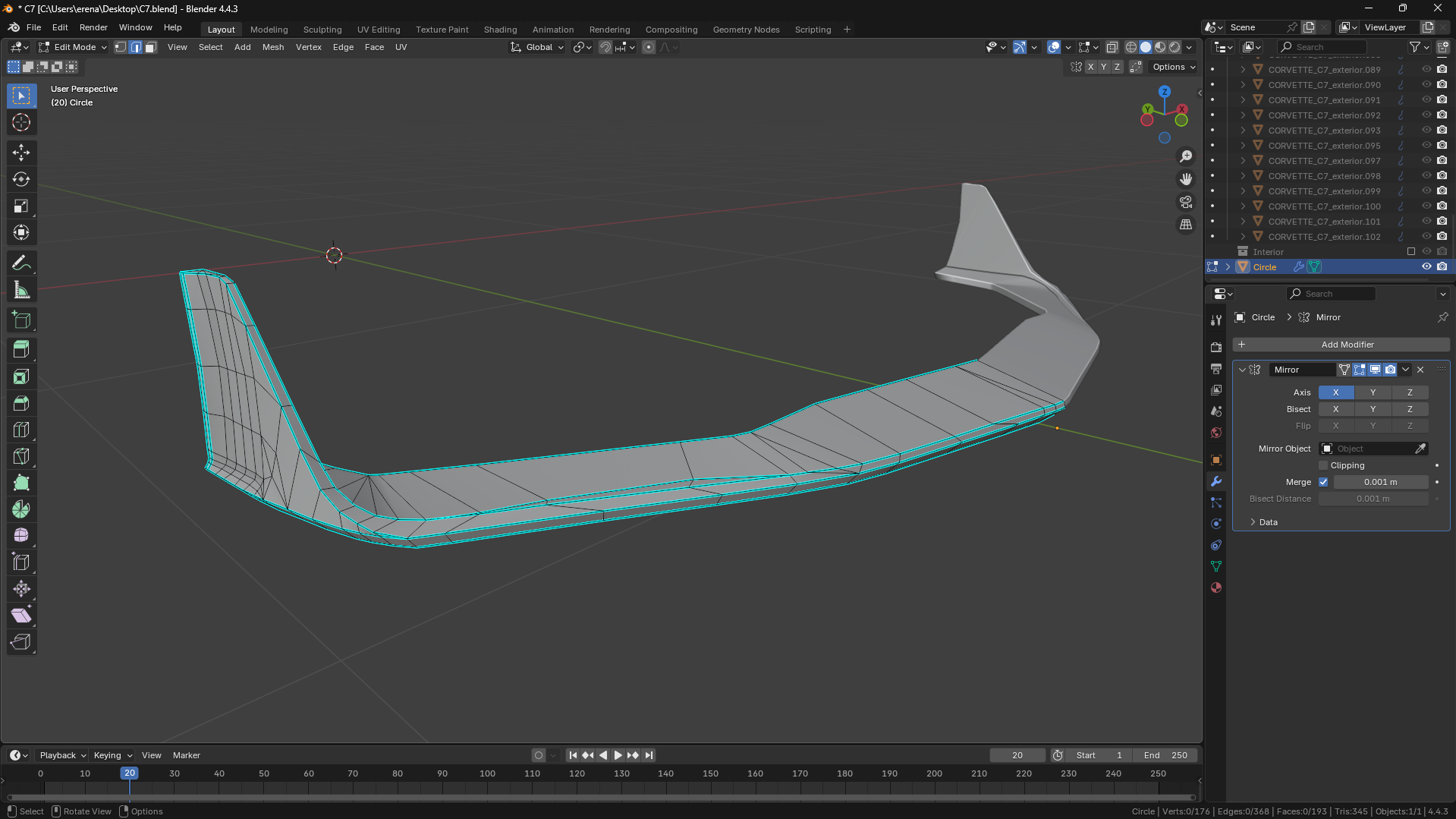Select the Annotate tool

(21, 263)
